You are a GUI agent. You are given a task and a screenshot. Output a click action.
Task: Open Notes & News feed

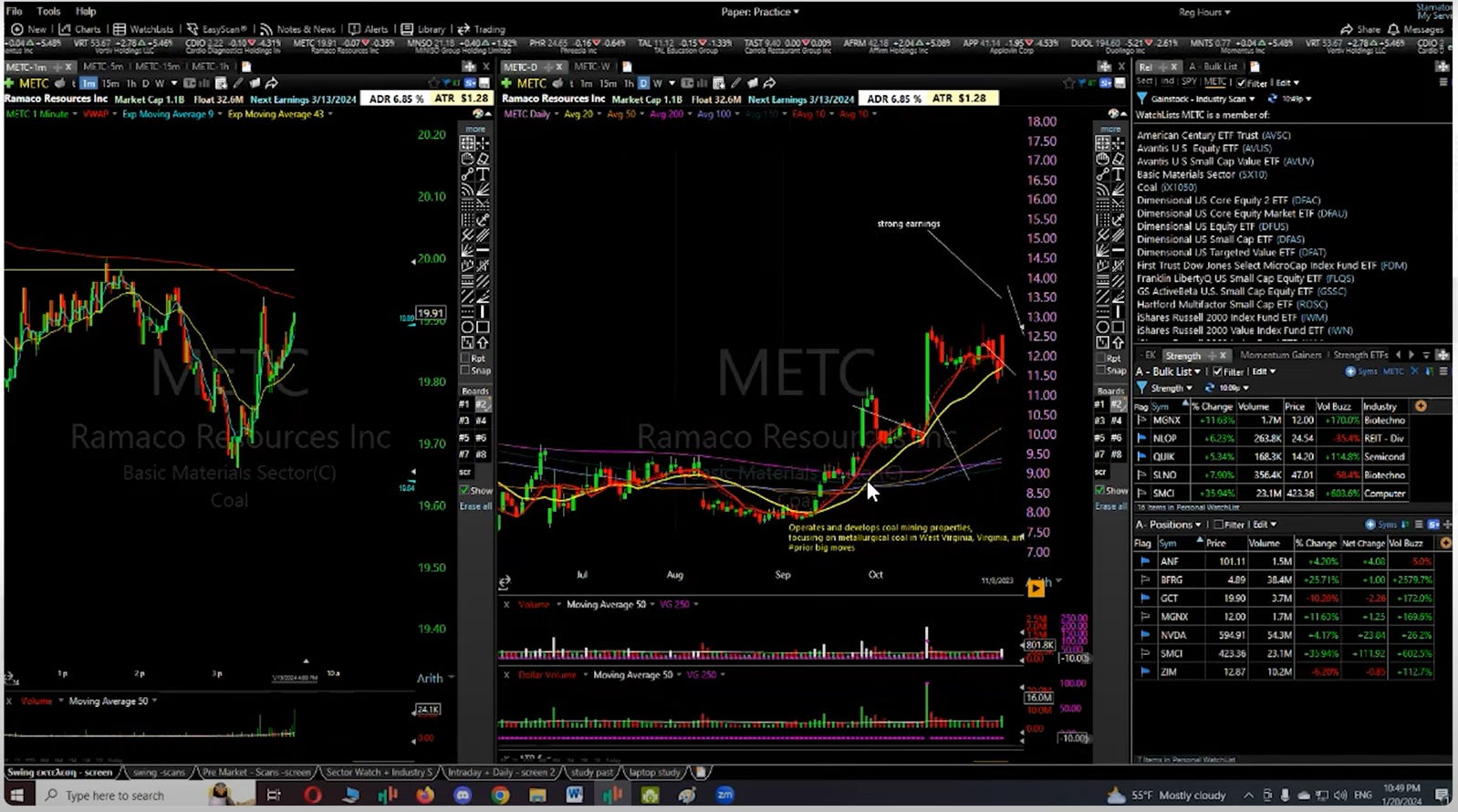click(x=297, y=29)
